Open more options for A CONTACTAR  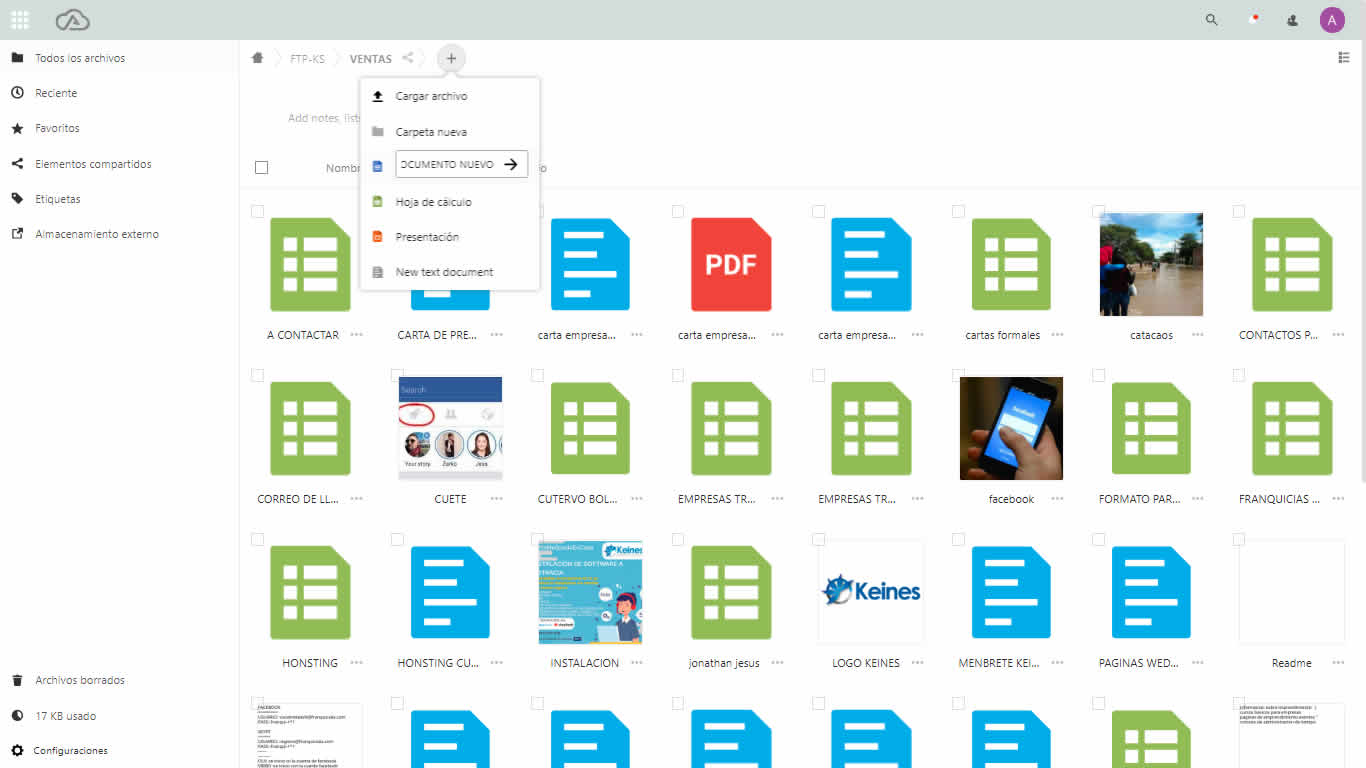point(357,335)
